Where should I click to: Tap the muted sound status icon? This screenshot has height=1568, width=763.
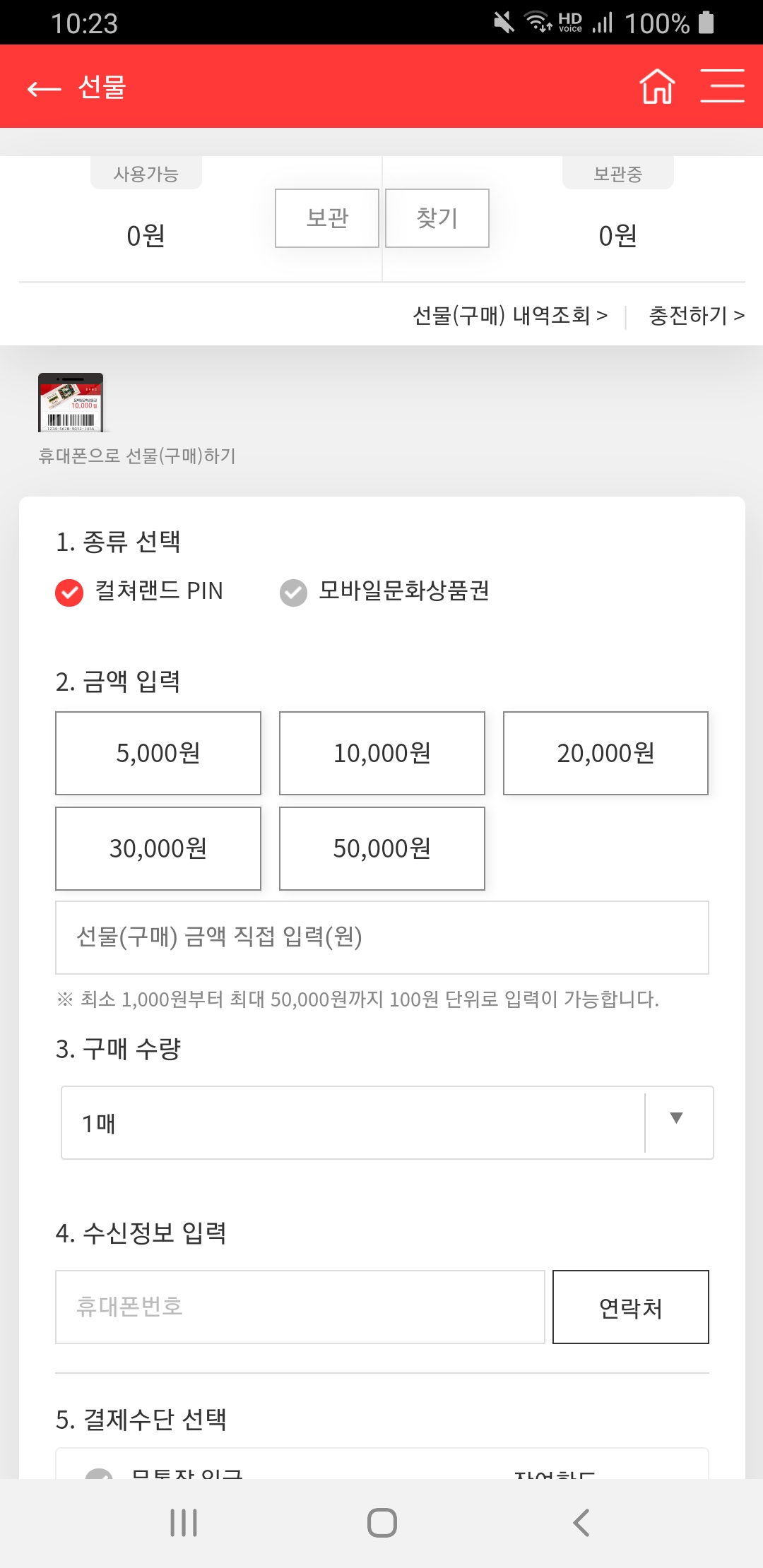tap(504, 23)
